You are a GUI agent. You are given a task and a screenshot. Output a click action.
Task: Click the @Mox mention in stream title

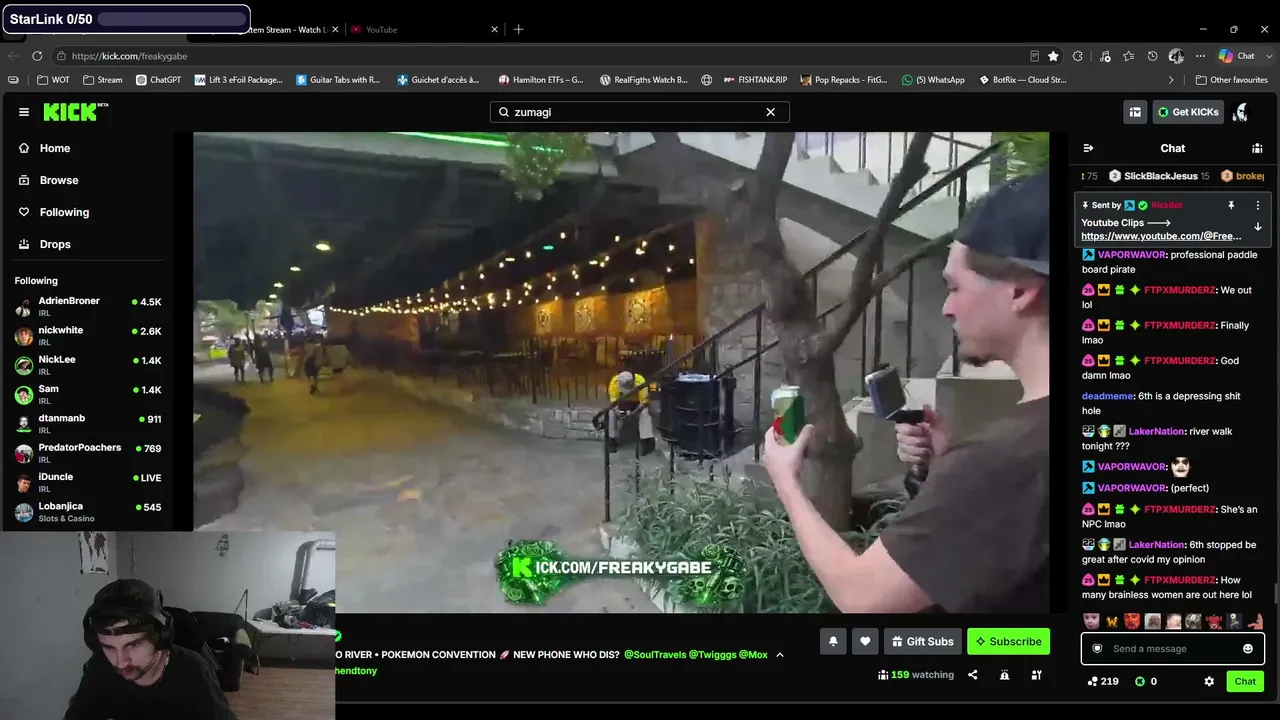pyautogui.click(x=753, y=655)
